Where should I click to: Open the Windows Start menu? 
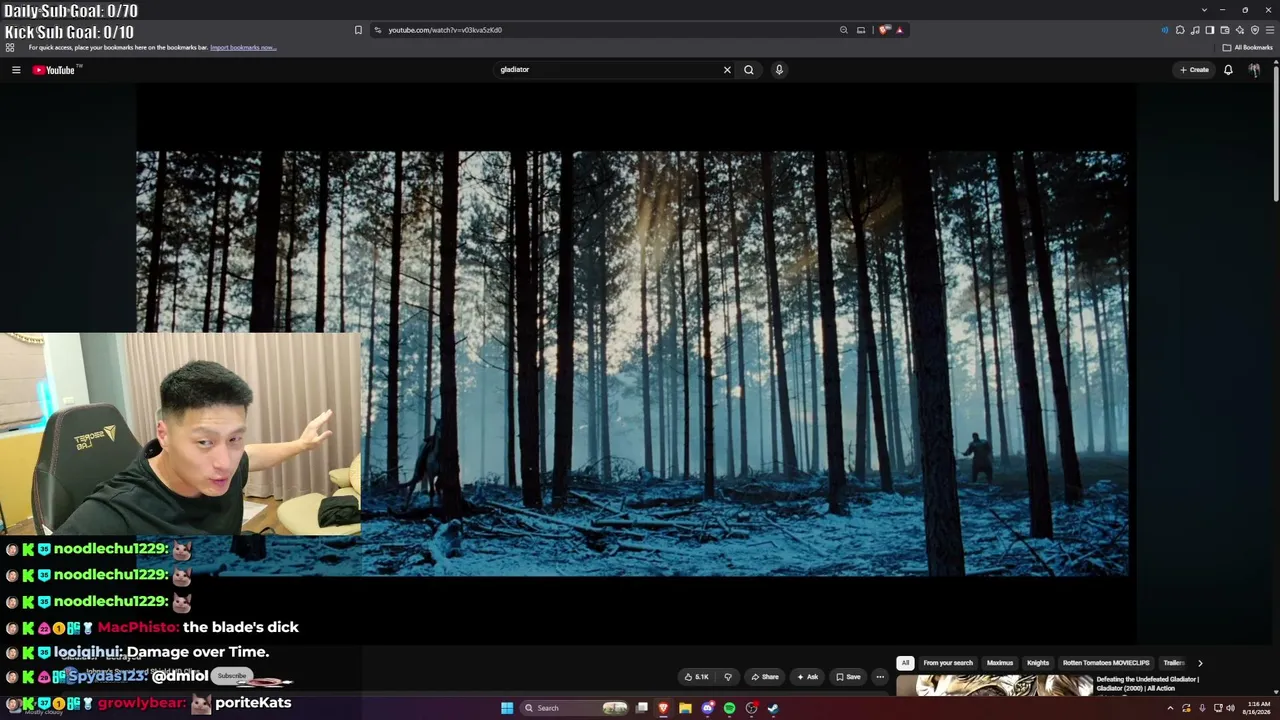[507, 708]
